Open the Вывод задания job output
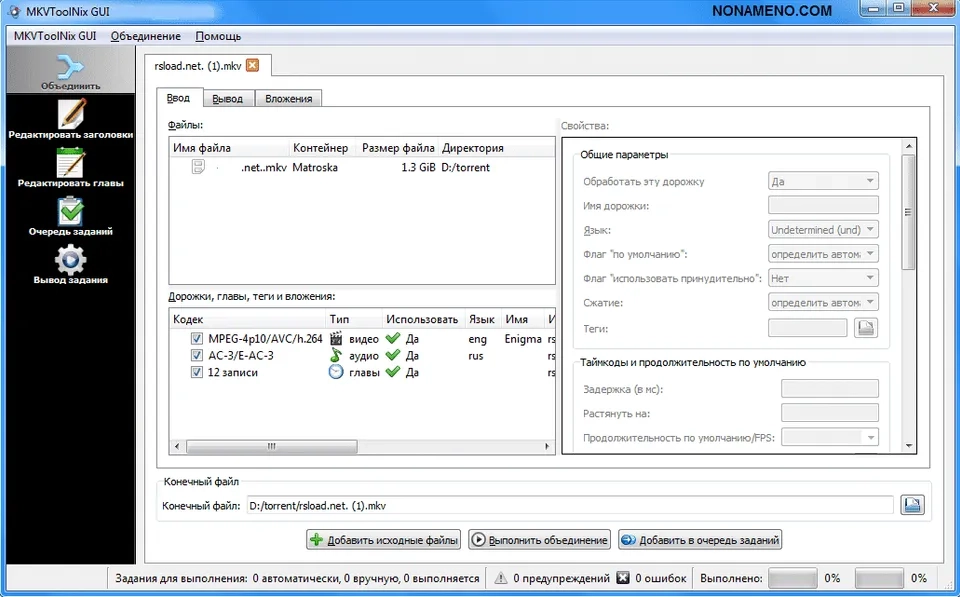This screenshot has height=597, width=960. pyautogui.click(x=70, y=265)
